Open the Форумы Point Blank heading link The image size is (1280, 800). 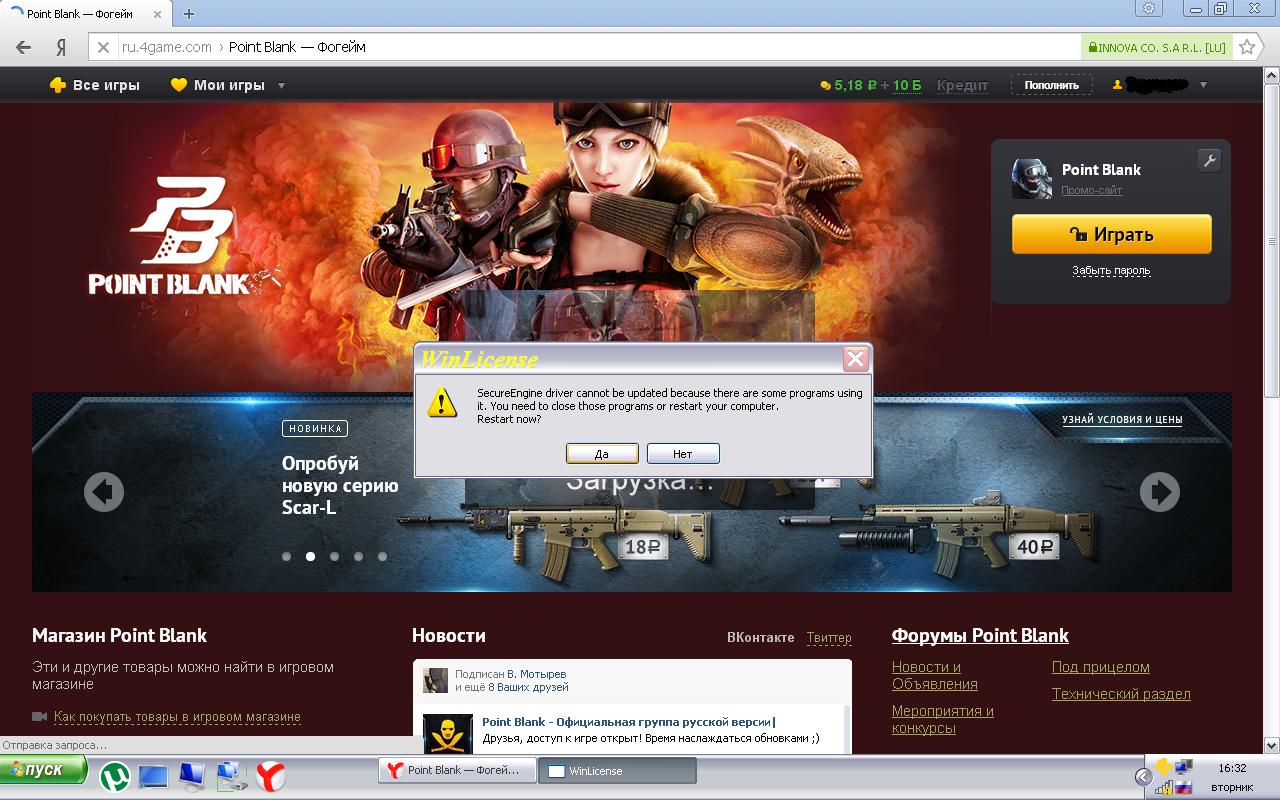980,635
